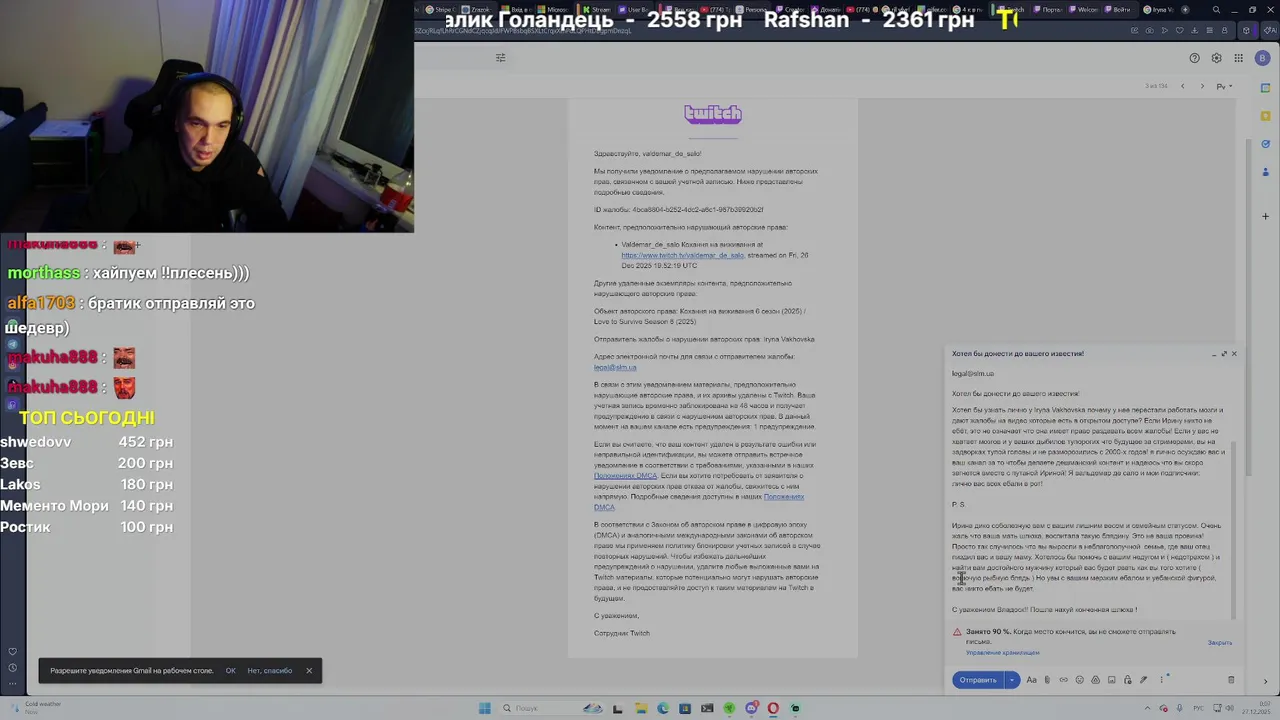Send the email with Отправить button
The height and width of the screenshot is (720, 1280).
tap(978, 680)
